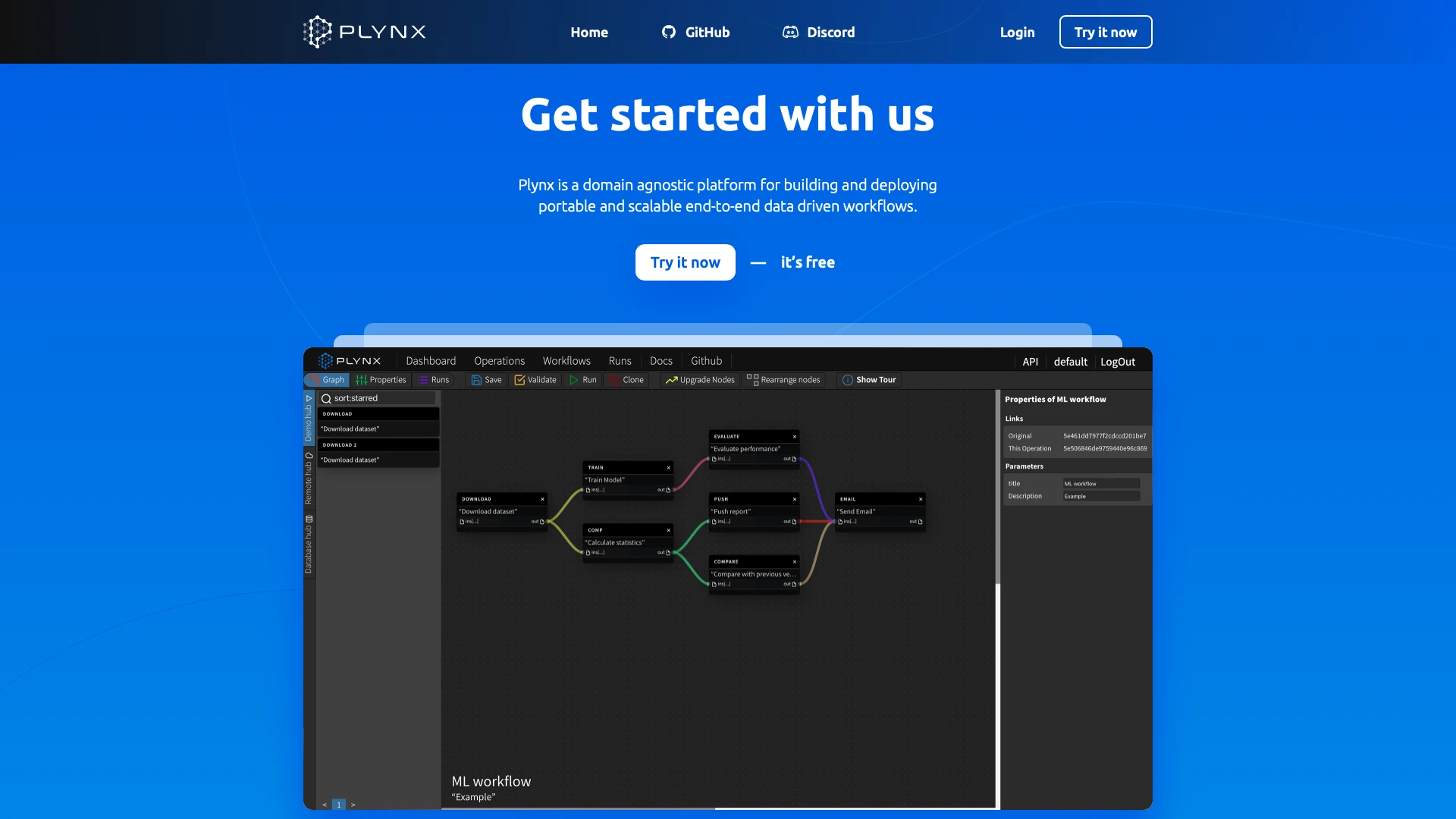
Task: Close the EMAIL node with its X
Action: tap(921, 499)
